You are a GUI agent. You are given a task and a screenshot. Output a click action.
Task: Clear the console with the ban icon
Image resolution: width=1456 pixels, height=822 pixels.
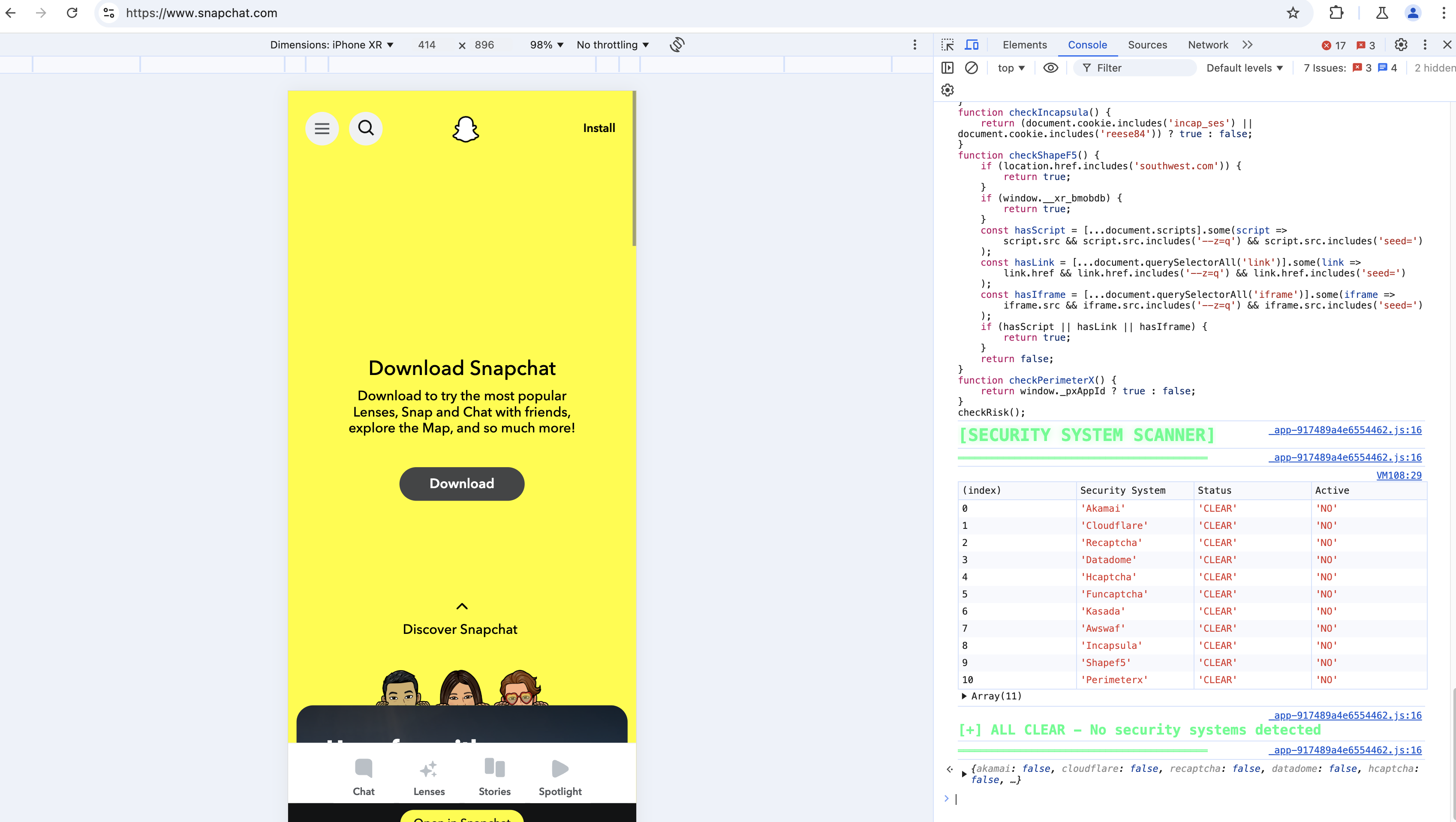971,68
